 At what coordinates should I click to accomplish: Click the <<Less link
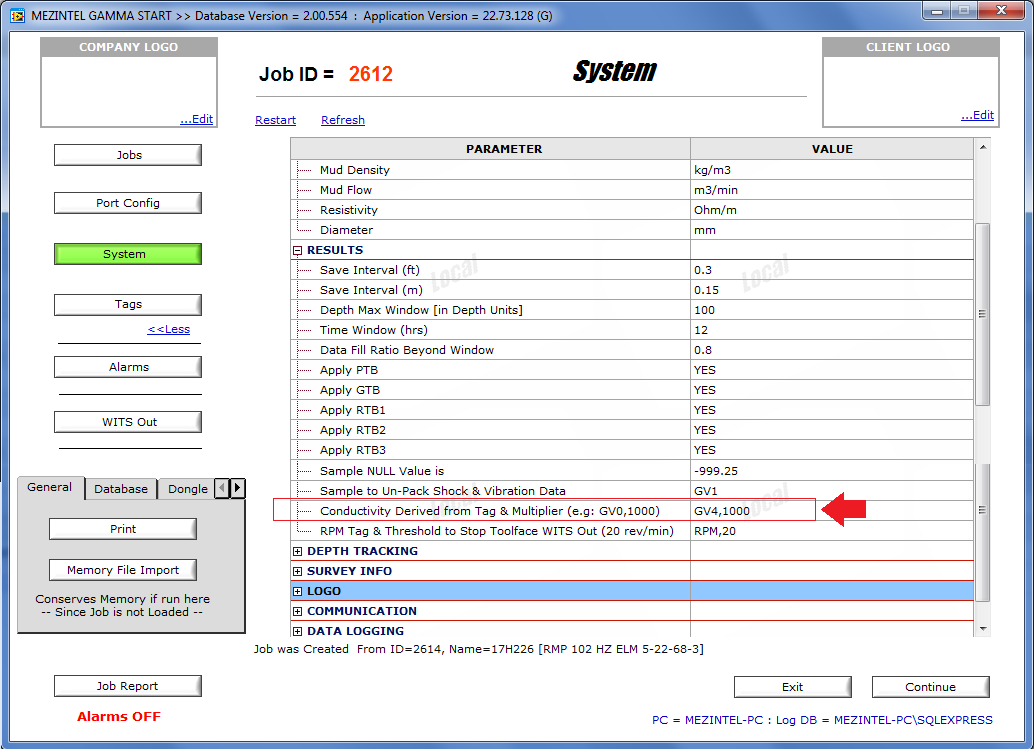tap(169, 329)
